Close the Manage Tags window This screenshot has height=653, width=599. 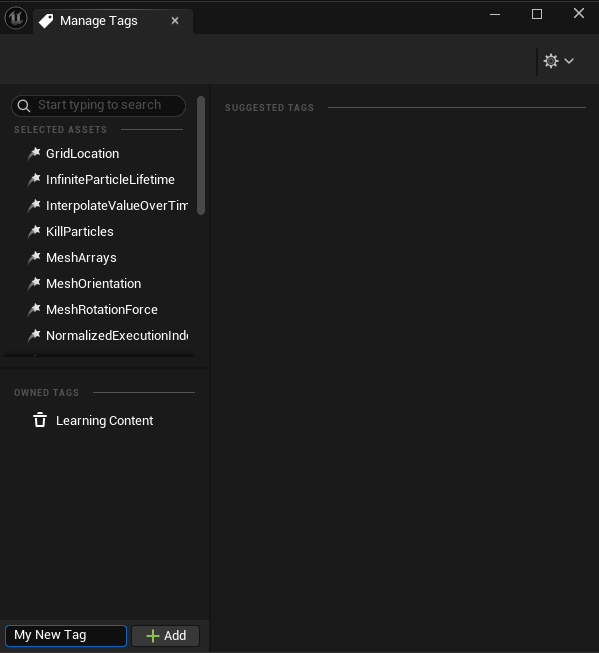579,13
